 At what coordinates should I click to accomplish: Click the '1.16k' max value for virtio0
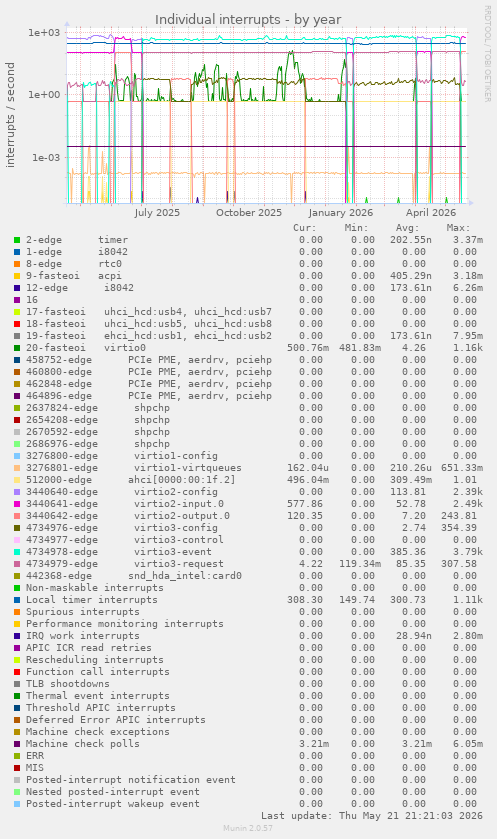tap(468, 348)
